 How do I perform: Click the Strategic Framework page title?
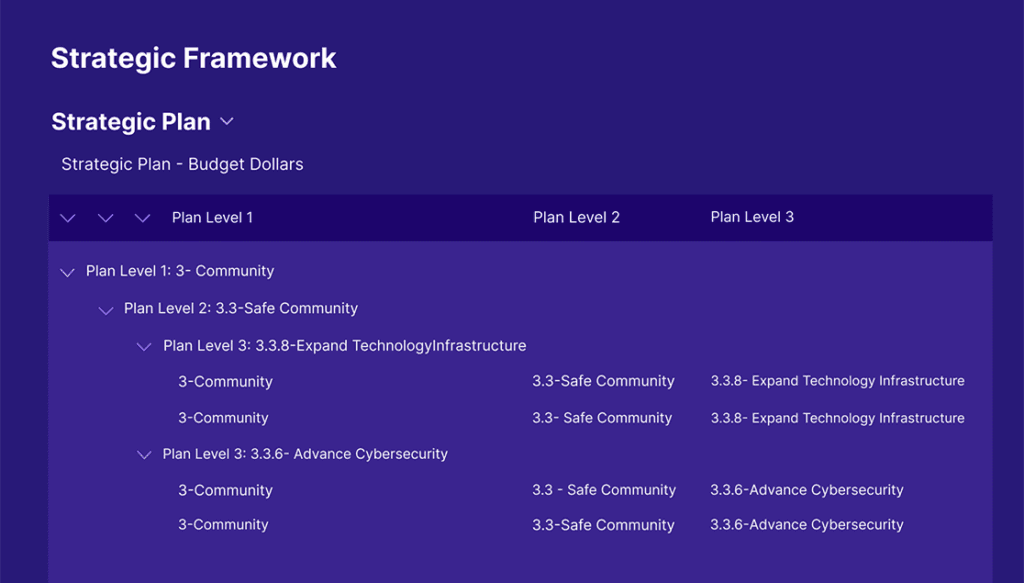pos(193,58)
